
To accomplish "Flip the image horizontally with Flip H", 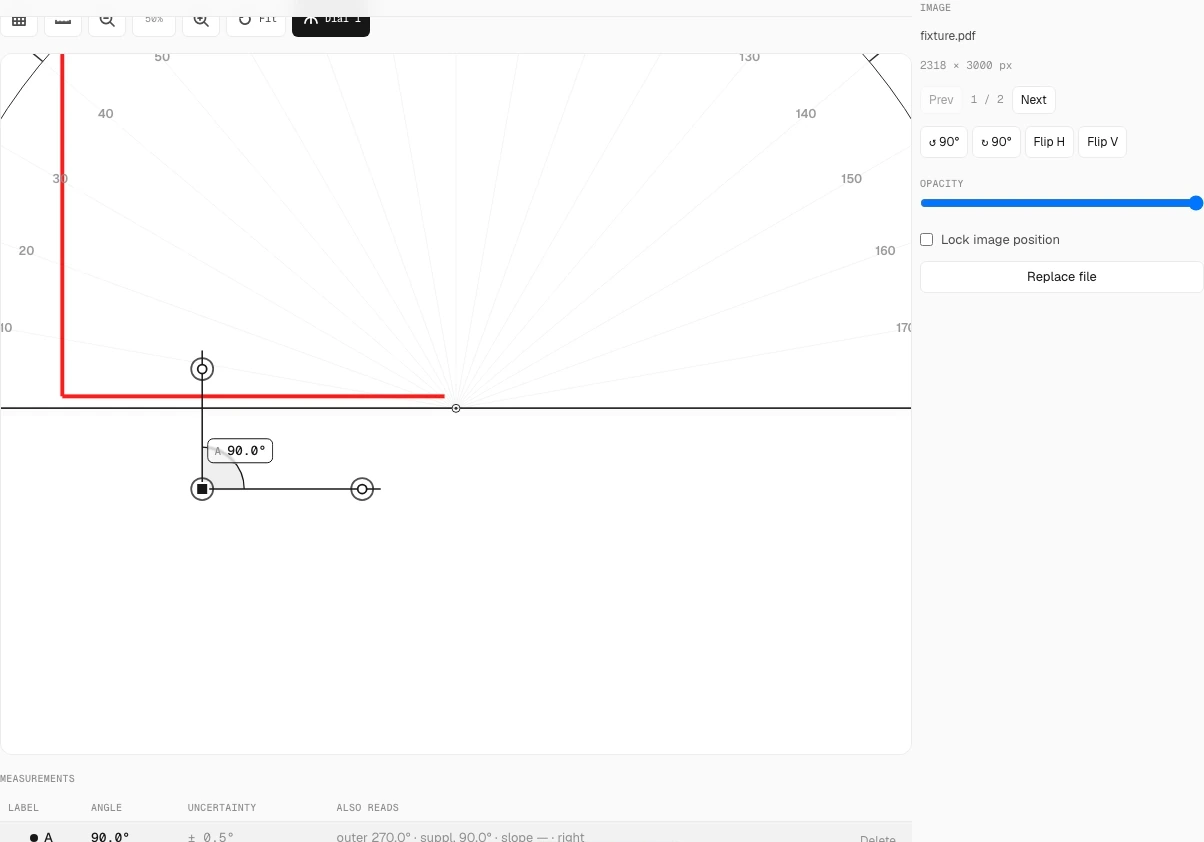I will click(1049, 142).
